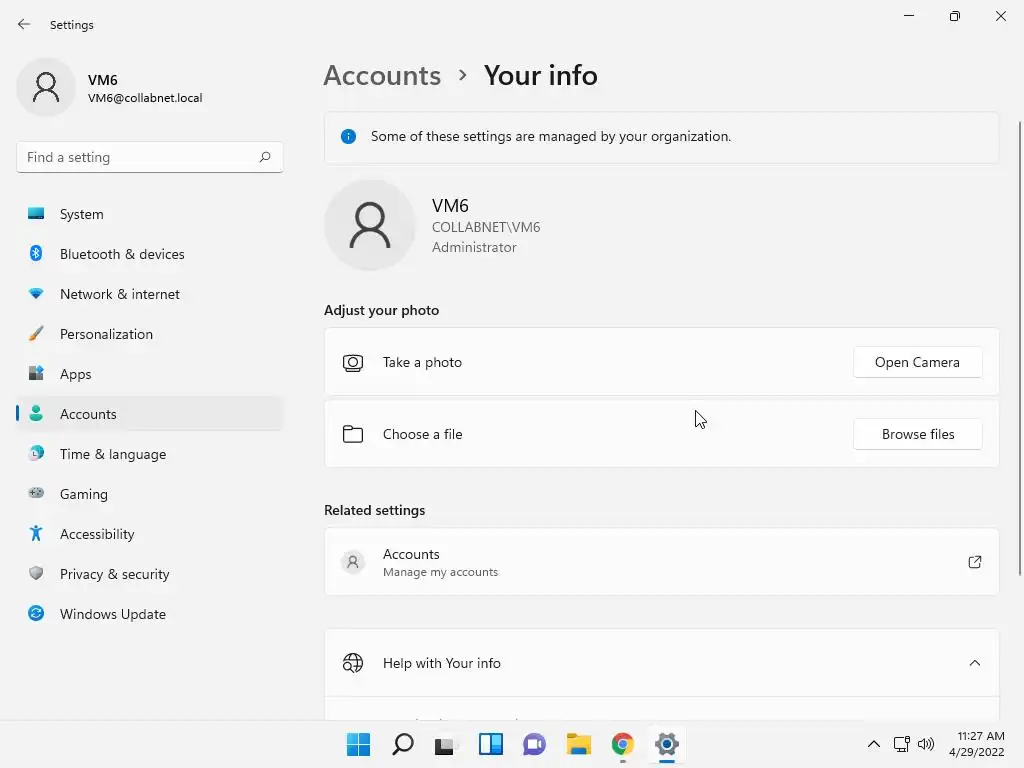Show hidden icons in system tray
This screenshot has height=768, width=1024.
(873, 744)
